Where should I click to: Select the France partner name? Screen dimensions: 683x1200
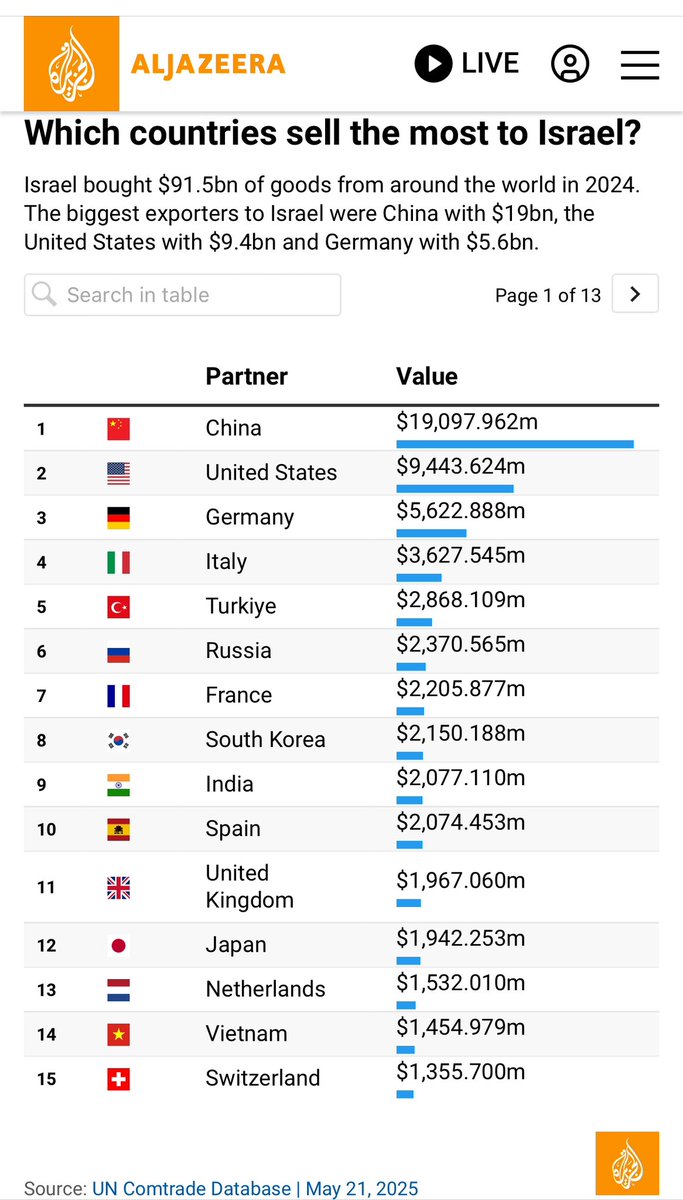(x=238, y=695)
